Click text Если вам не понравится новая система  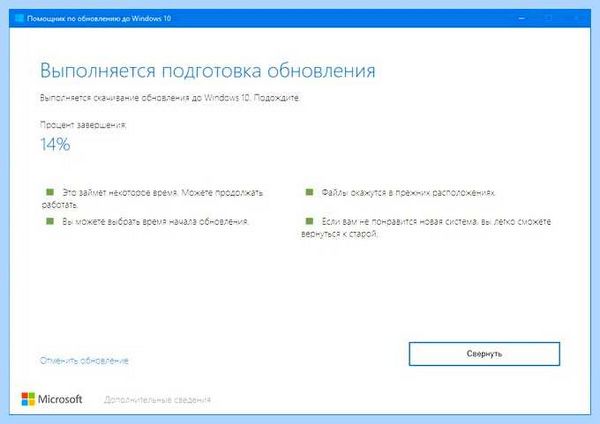tap(399, 222)
